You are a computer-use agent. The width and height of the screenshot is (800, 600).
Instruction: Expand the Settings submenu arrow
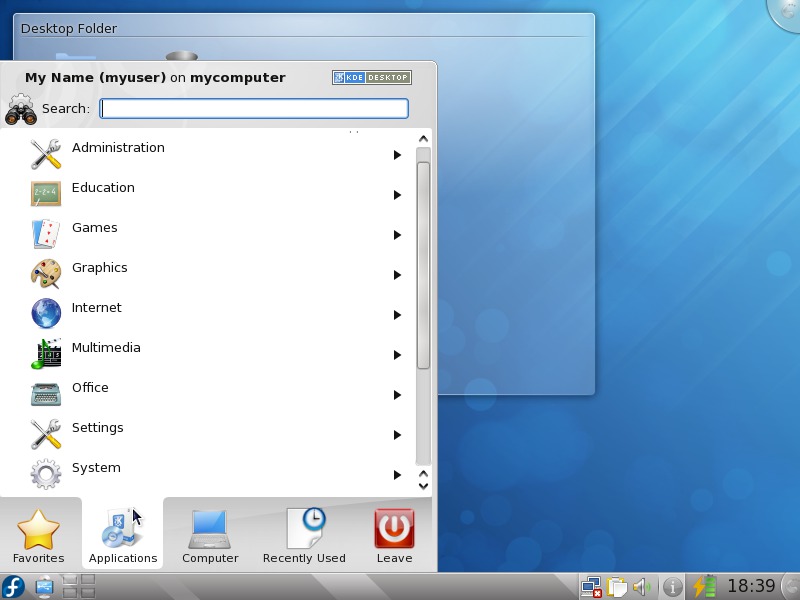[x=397, y=435]
